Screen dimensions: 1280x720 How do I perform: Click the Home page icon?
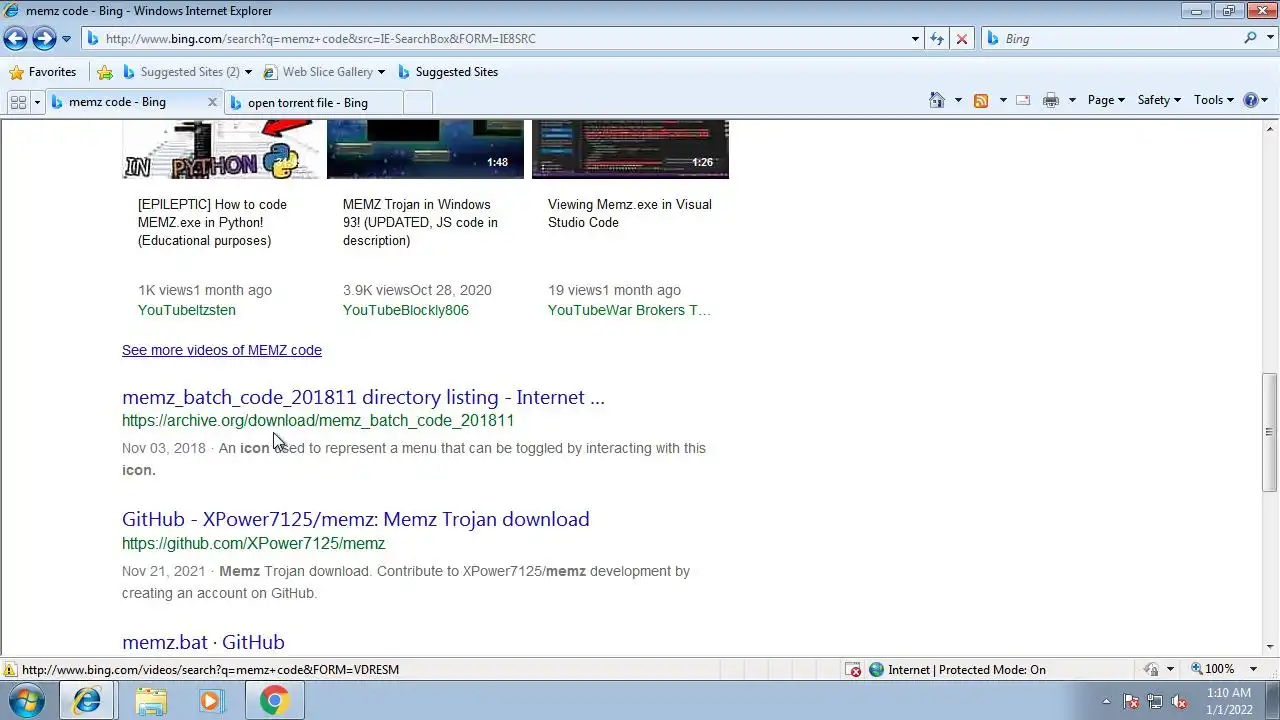coord(937,100)
